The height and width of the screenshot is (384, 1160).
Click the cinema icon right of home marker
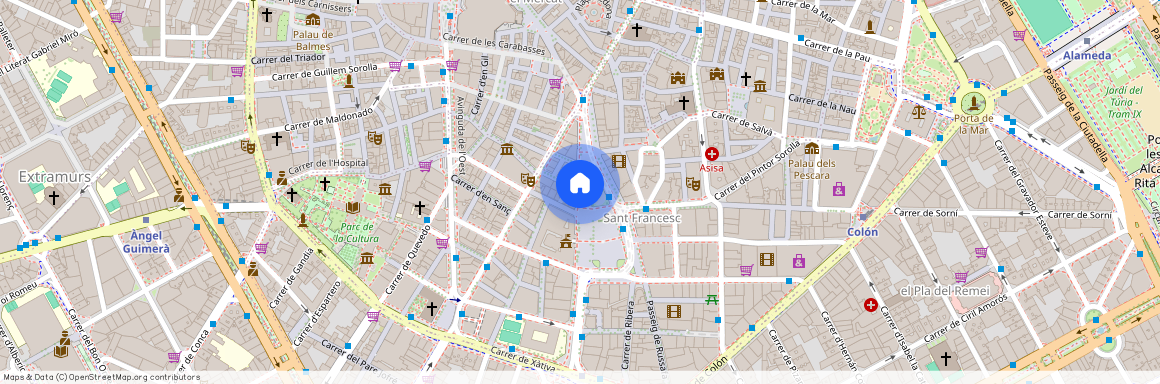click(x=618, y=161)
